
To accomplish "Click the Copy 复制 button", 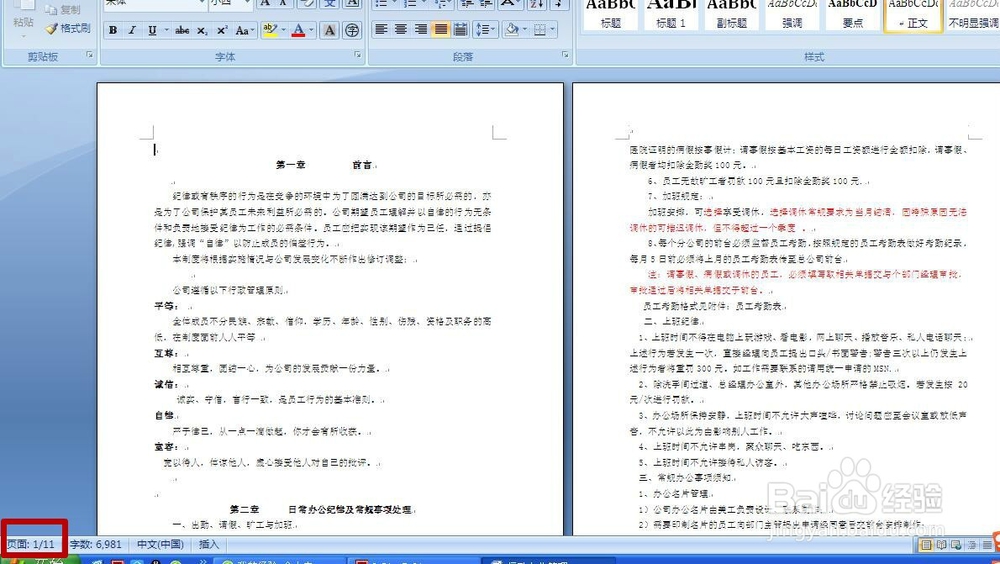I will coord(63,10).
